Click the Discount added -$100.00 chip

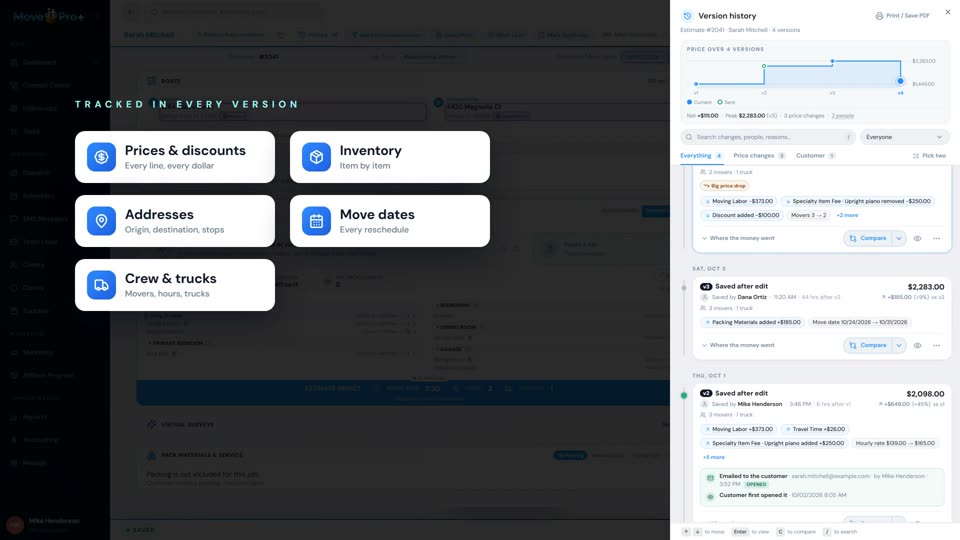[742, 215]
